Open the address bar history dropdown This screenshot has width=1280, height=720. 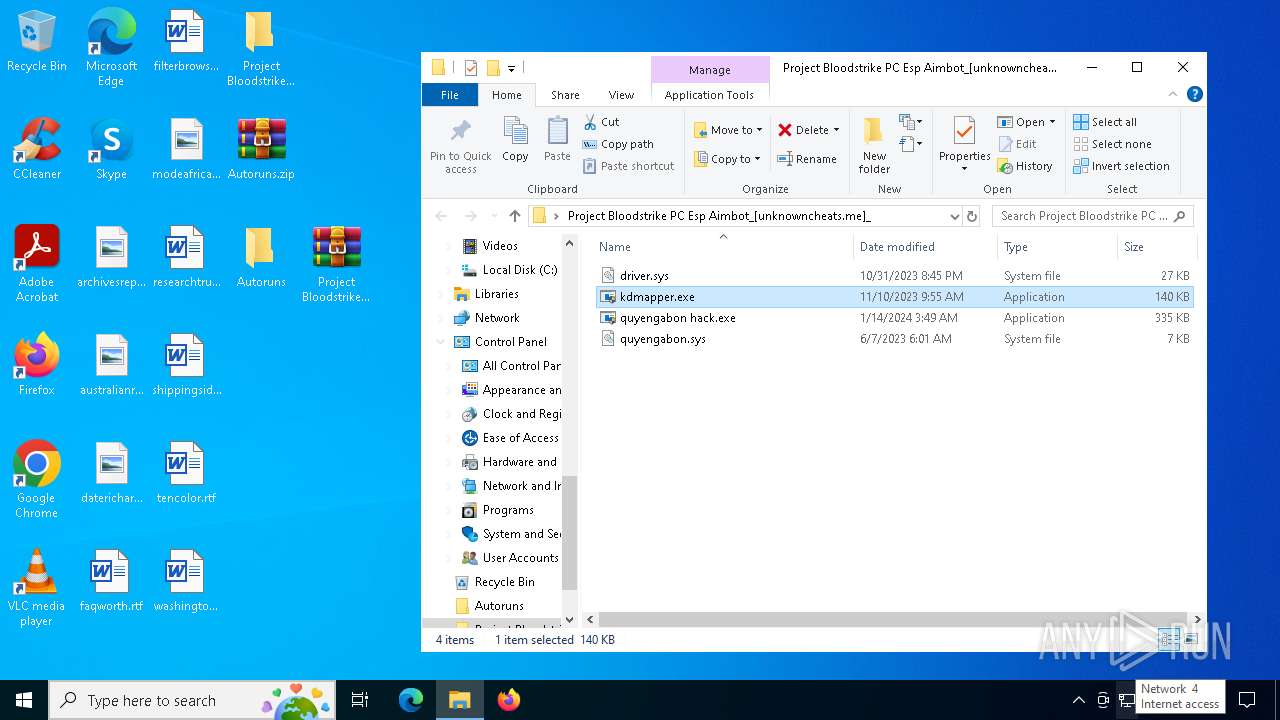tap(955, 216)
